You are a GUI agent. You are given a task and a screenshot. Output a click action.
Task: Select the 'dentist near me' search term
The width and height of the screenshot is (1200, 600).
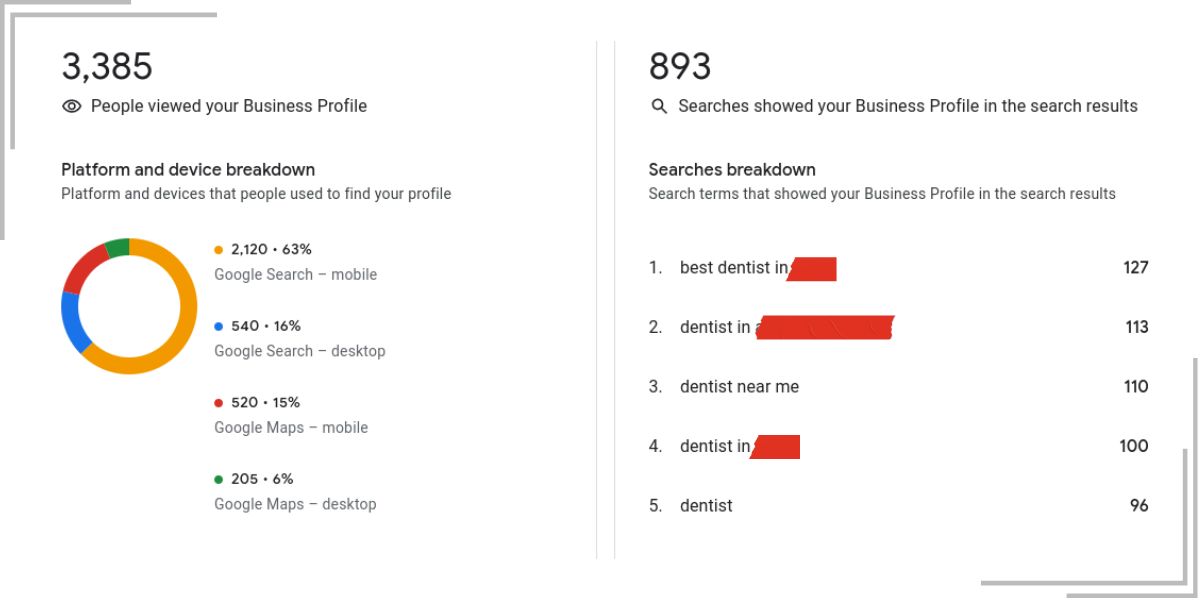point(739,387)
